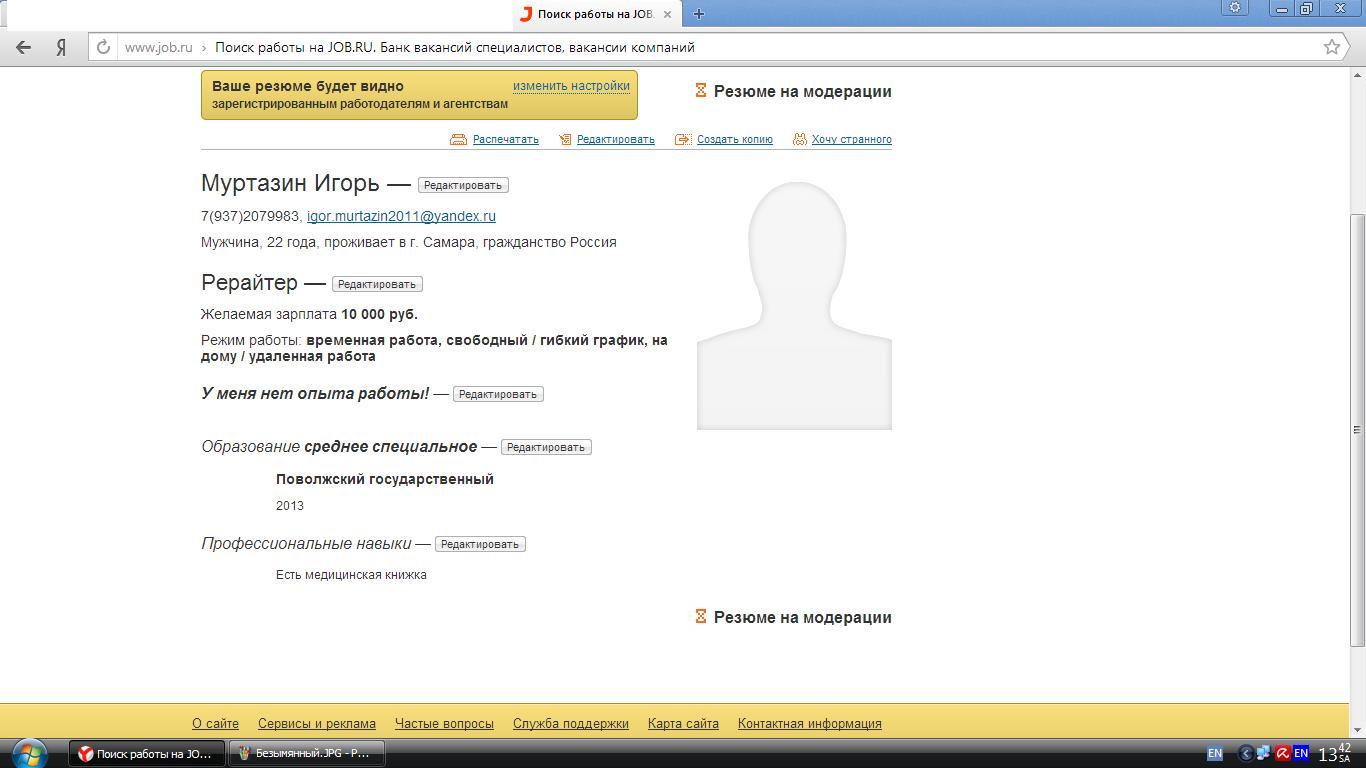Click the edit icon next to Редактировать link
This screenshot has width=1366, height=768.
pyautogui.click(x=565, y=139)
